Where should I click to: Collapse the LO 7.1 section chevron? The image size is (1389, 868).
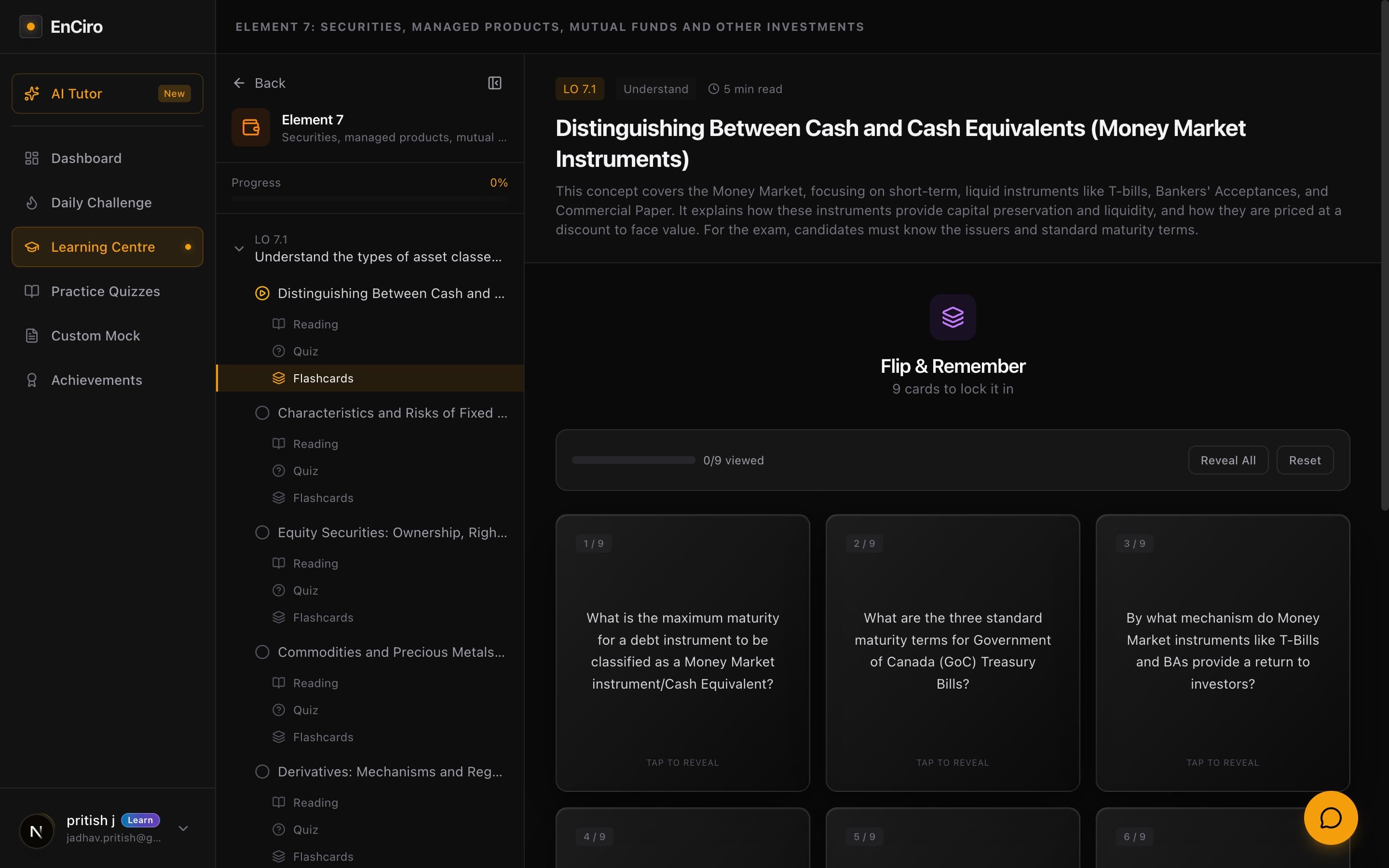tap(239, 248)
